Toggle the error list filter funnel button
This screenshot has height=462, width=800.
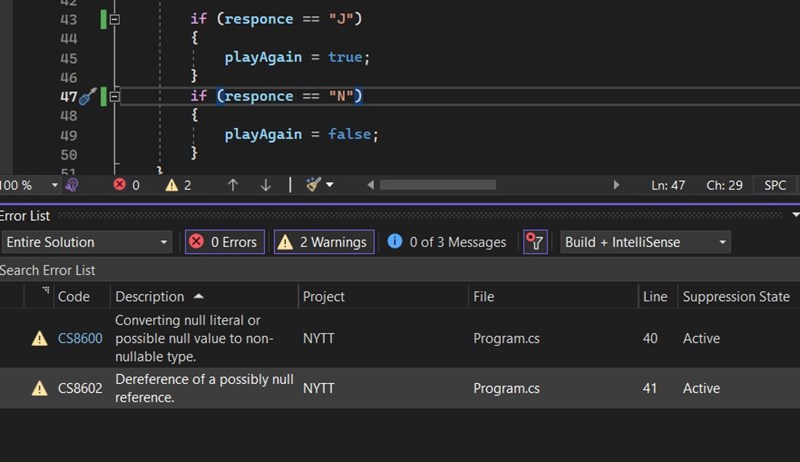tap(536, 242)
